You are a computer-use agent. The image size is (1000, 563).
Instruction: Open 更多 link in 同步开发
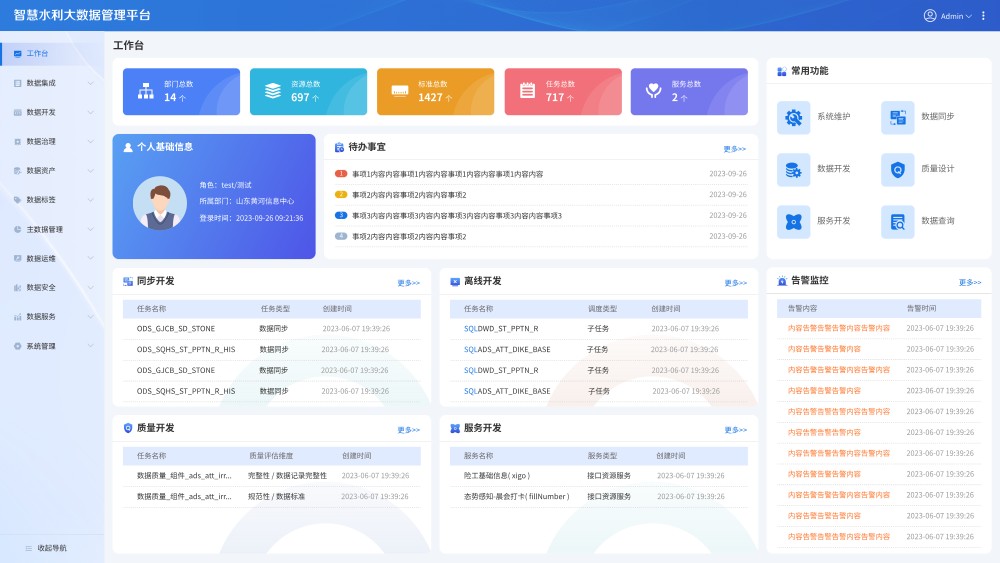[408, 283]
